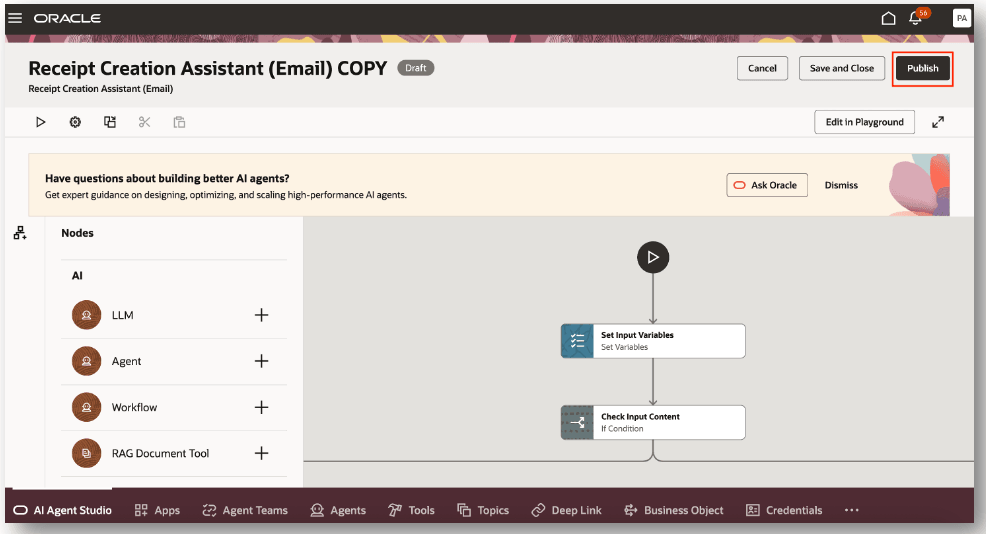986x534 pixels.
Task: Toggle the nodes panel sidebar icon
Action: tap(20, 233)
